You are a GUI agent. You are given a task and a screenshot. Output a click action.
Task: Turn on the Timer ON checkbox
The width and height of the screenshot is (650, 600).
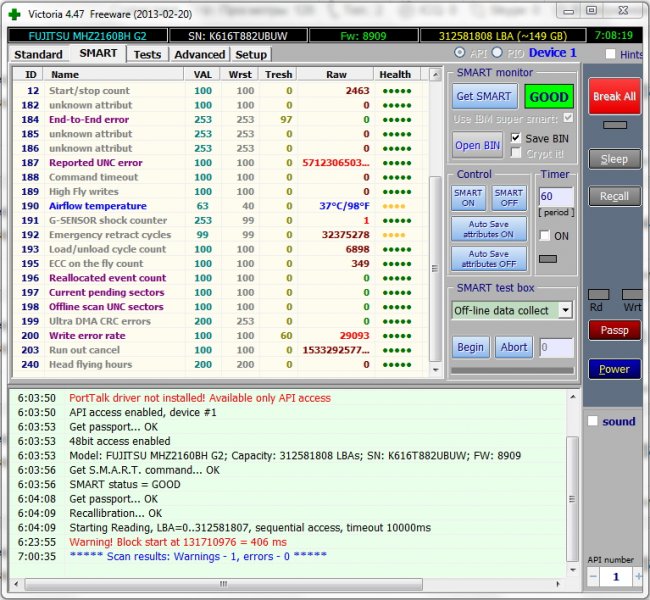pos(545,236)
